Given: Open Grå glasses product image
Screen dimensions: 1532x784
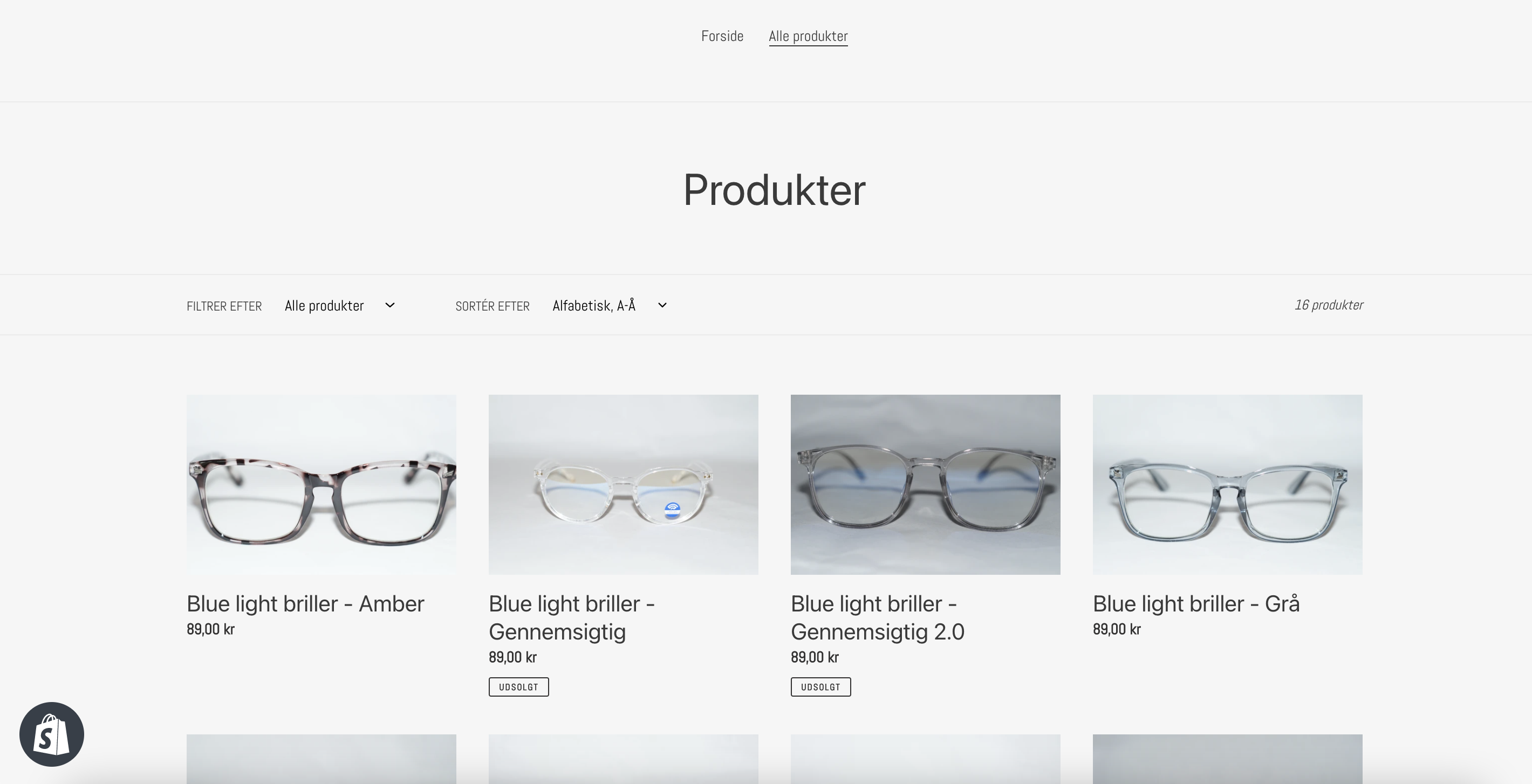Looking at the screenshot, I should [x=1227, y=484].
